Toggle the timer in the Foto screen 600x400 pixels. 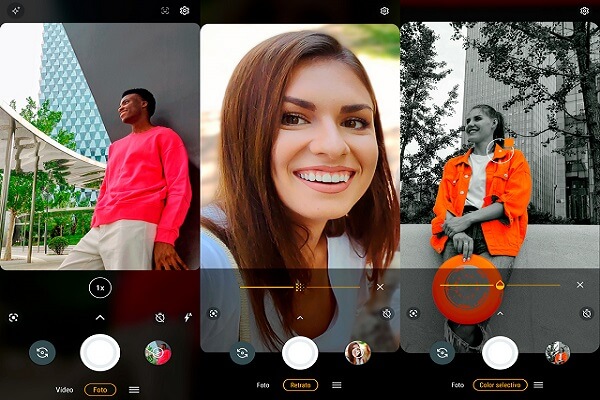point(160,317)
